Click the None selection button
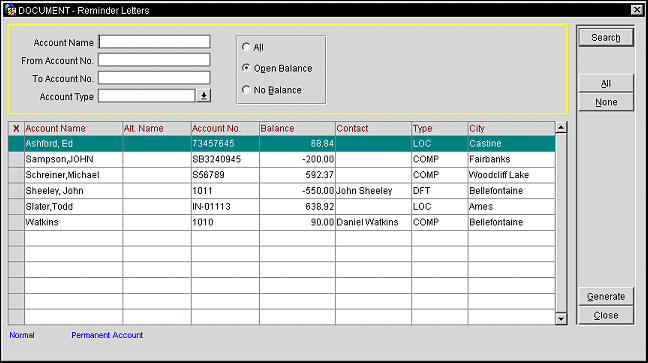Viewport: 648px width, 363px height. click(606, 102)
